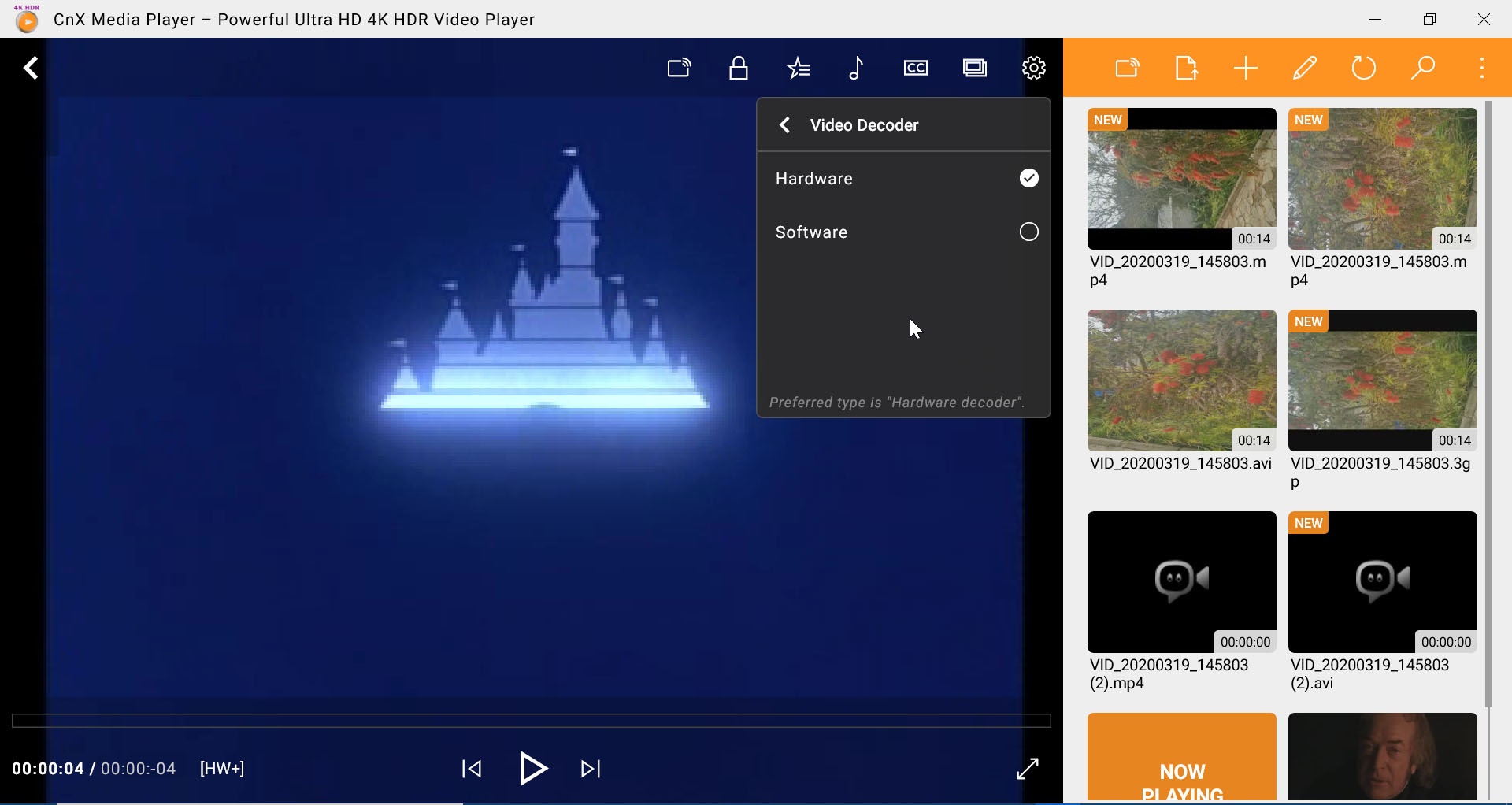Image resolution: width=1512 pixels, height=805 pixels.
Task: Open the VID_20200319_145803 (2).avi thumbnail
Action: pos(1384,582)
